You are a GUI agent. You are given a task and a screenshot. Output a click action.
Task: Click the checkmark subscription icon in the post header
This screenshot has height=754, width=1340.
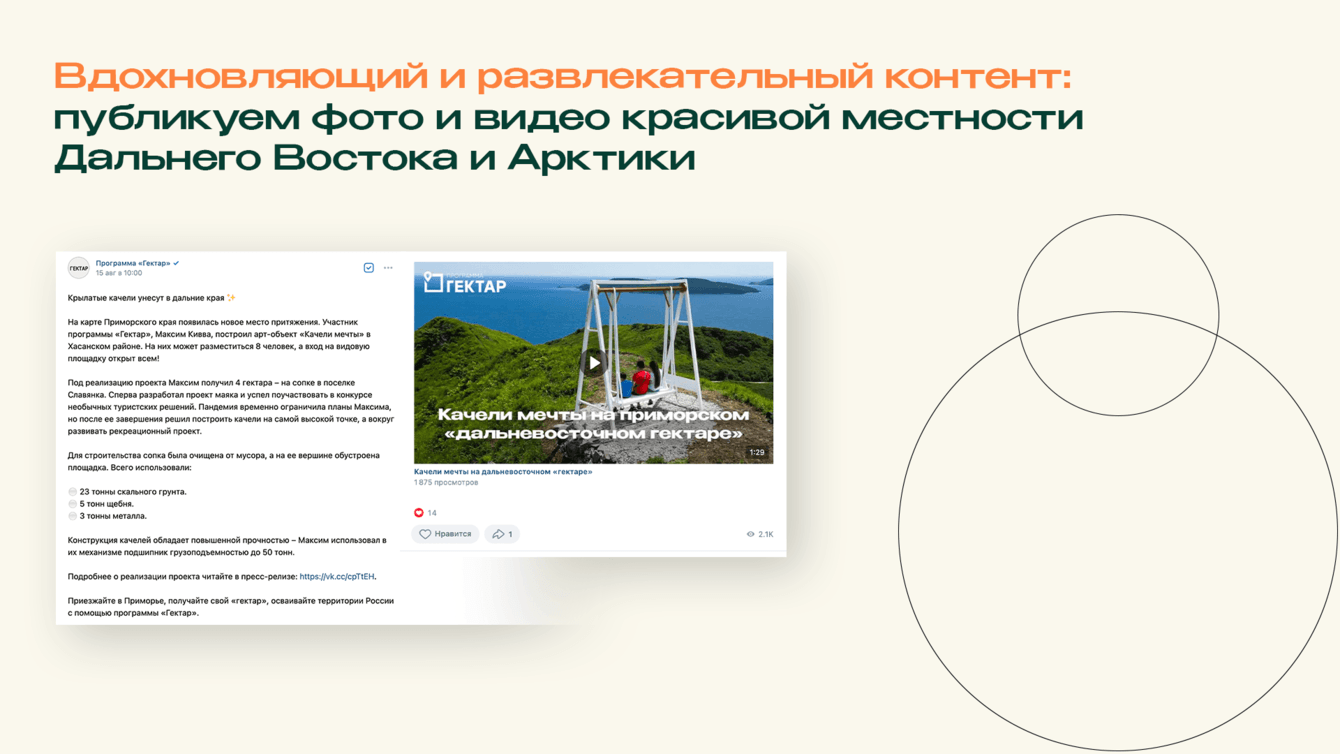click(x=369, y=268)
